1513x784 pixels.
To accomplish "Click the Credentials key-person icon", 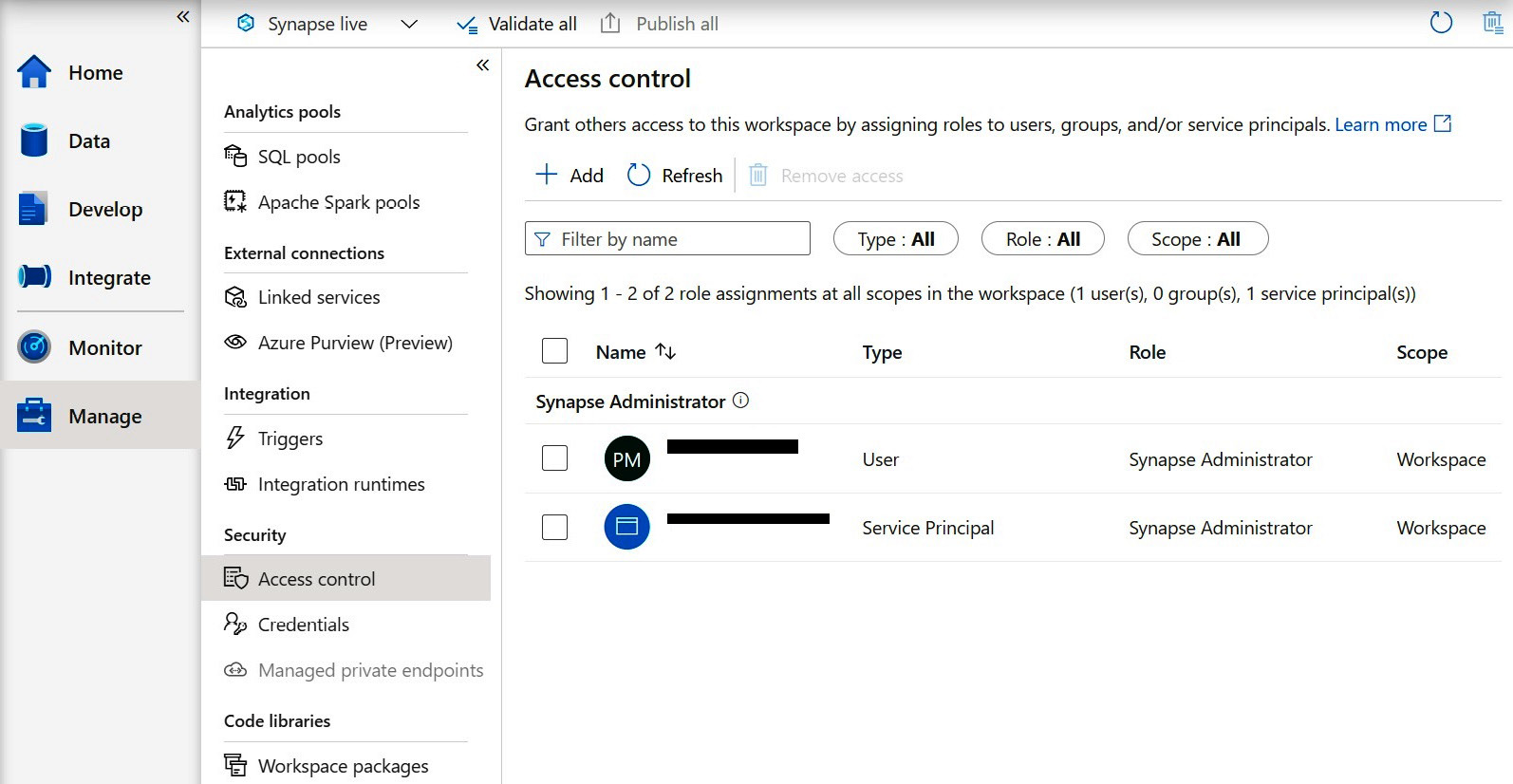I will coord(235,624).
